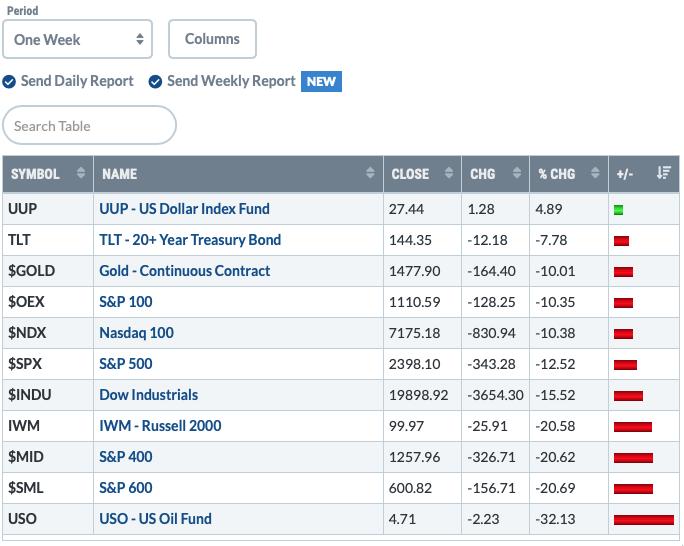The height and width of the screenshot is (546, 684).
Task: Open the S&P 500 link
Action: (x=126, y=364)
